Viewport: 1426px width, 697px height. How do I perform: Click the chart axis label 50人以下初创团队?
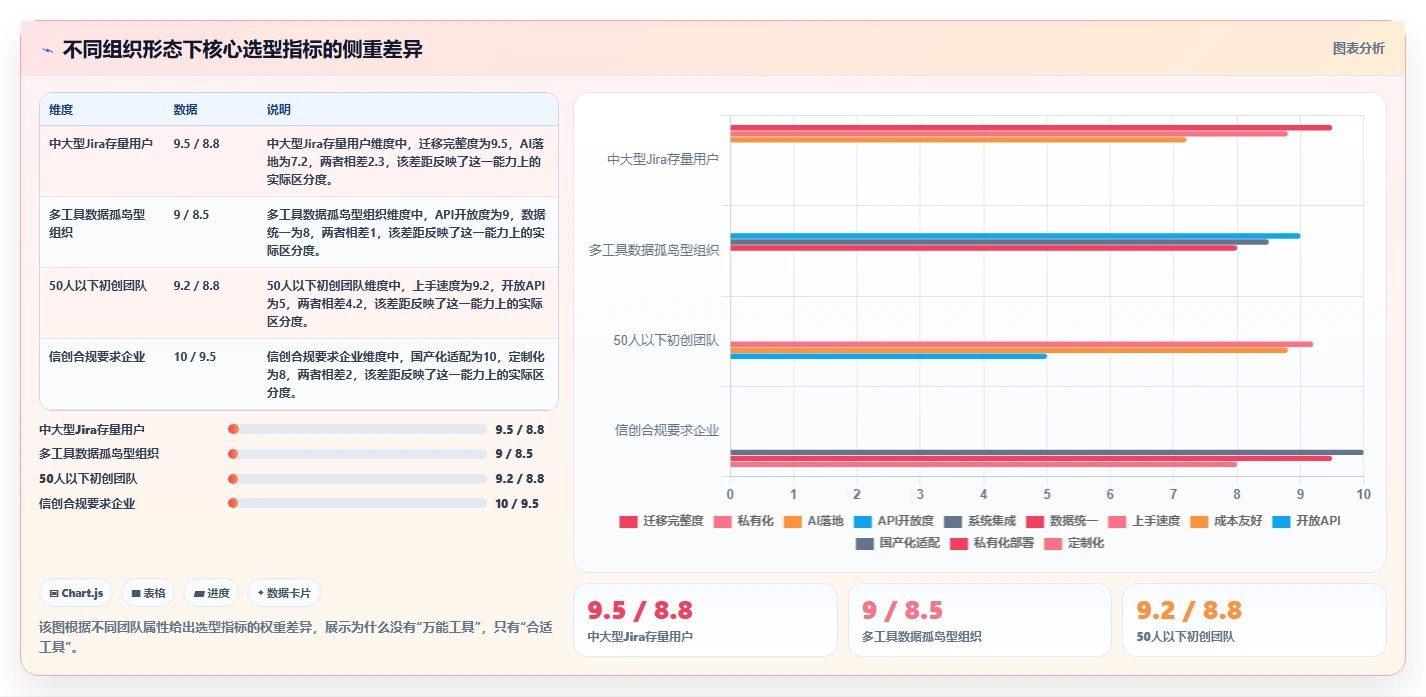coord(666,340)
